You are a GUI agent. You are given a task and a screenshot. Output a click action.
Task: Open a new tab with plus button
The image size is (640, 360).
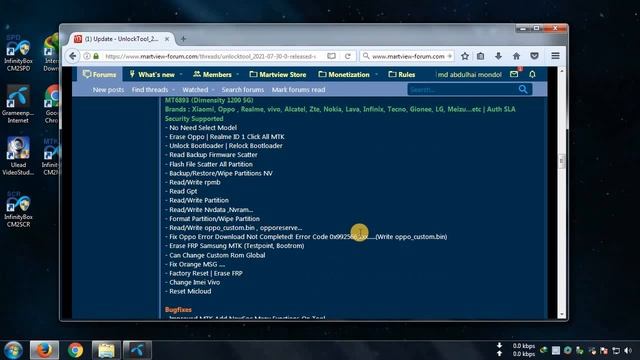[183, 39]
